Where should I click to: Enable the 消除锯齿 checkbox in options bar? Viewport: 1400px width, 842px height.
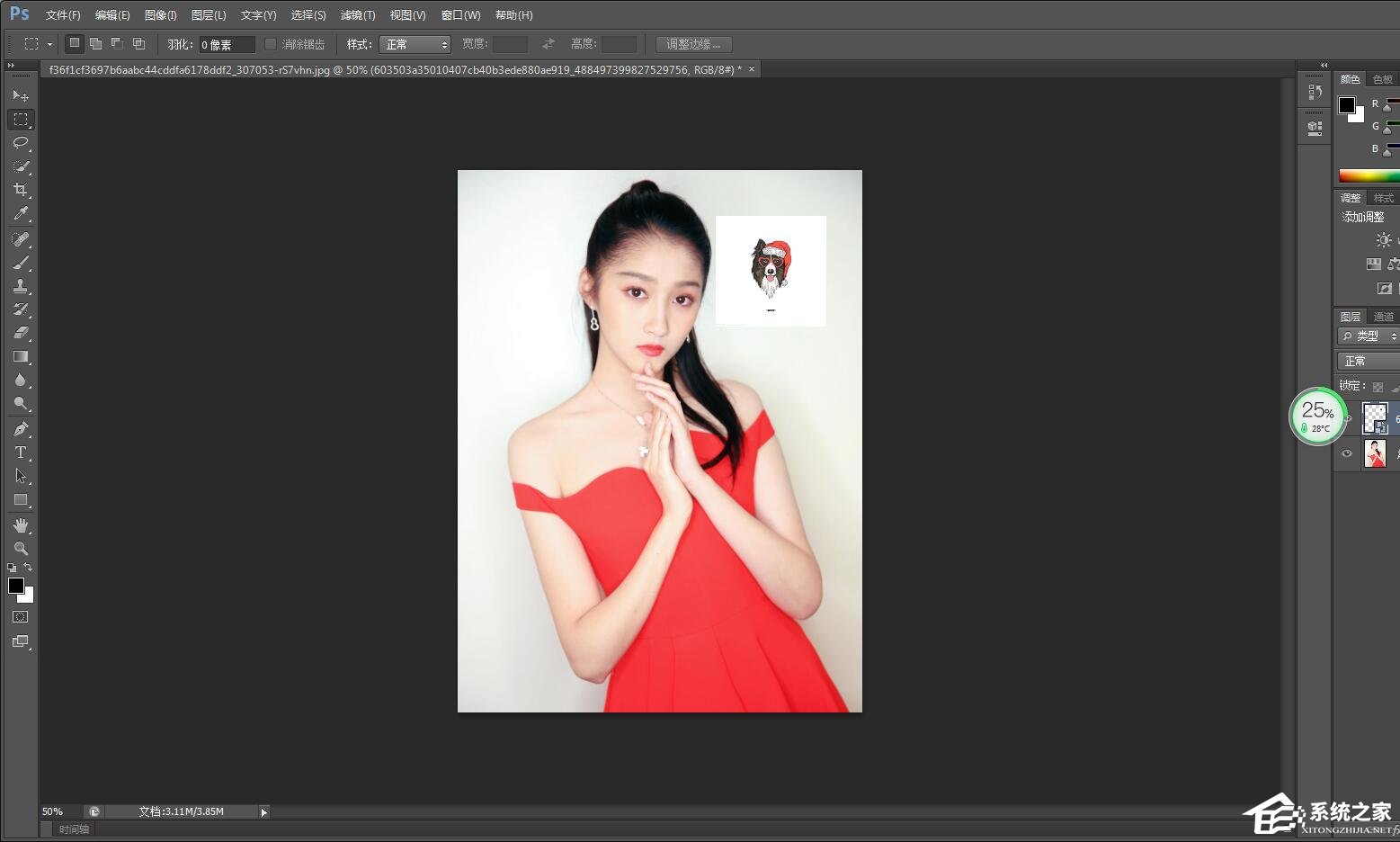(270, 43)
